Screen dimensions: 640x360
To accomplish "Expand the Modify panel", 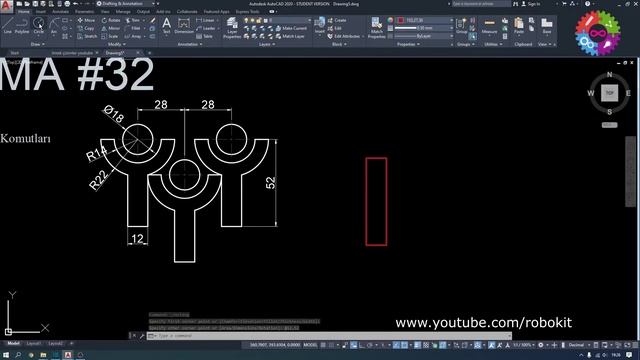I will coord(116,44).
